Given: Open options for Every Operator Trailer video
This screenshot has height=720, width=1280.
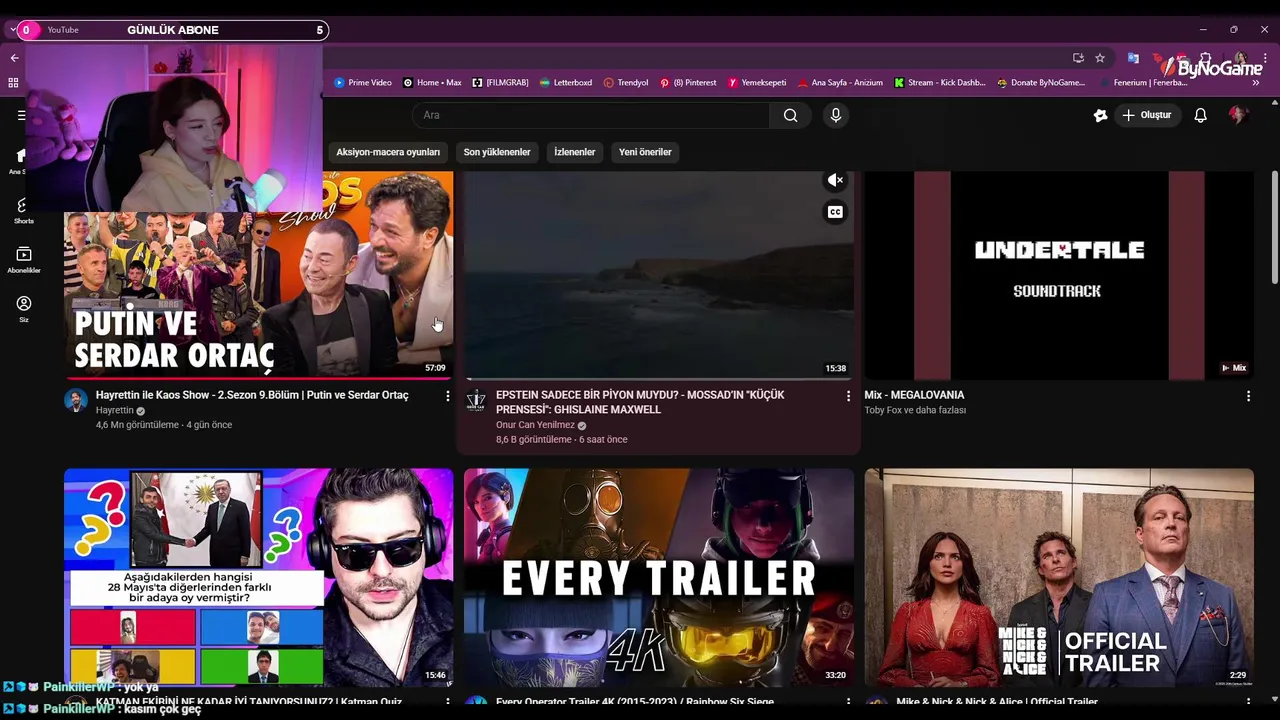Looking at the screenshot, I should tap(848, 703).
